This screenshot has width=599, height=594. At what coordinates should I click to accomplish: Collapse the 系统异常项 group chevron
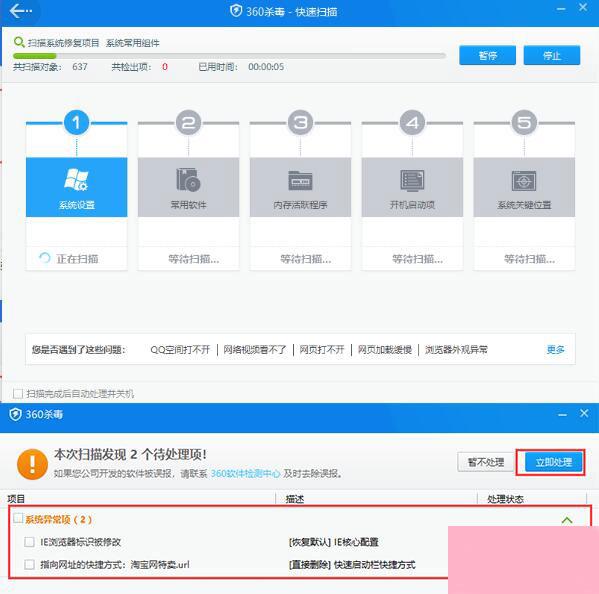coord(567,520)
